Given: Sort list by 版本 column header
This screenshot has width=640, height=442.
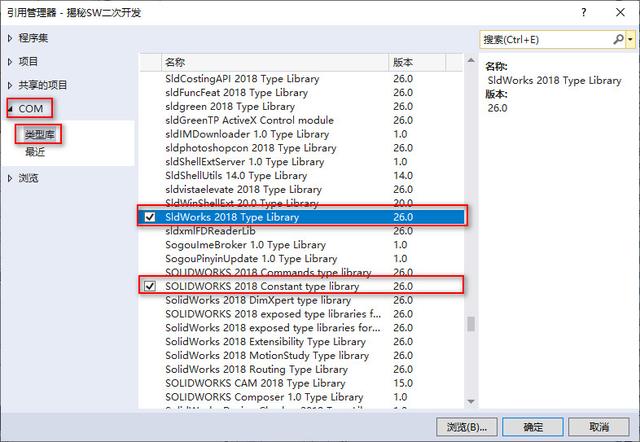Looking at the screenshot, I should point(417,62).
